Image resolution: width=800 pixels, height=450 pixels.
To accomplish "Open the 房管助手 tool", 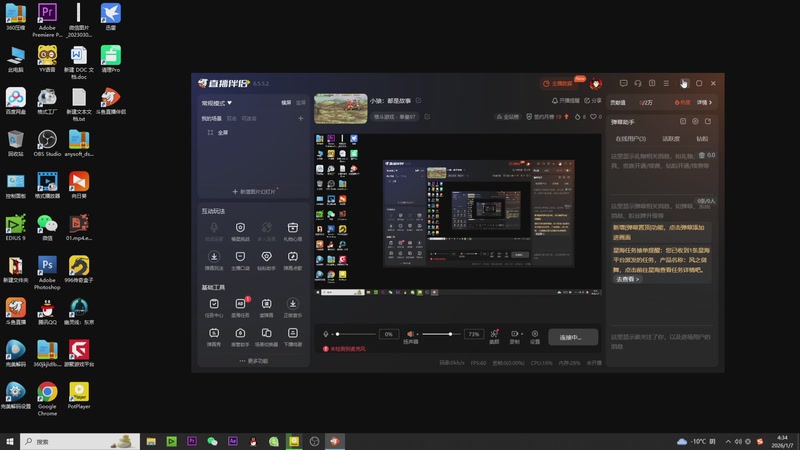I will tap(240, 337).
